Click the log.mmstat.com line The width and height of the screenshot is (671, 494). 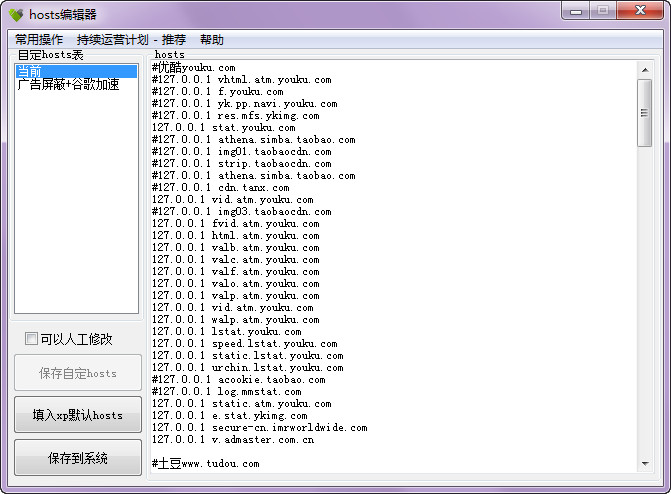pyautogui.click(x=227, y=391)
